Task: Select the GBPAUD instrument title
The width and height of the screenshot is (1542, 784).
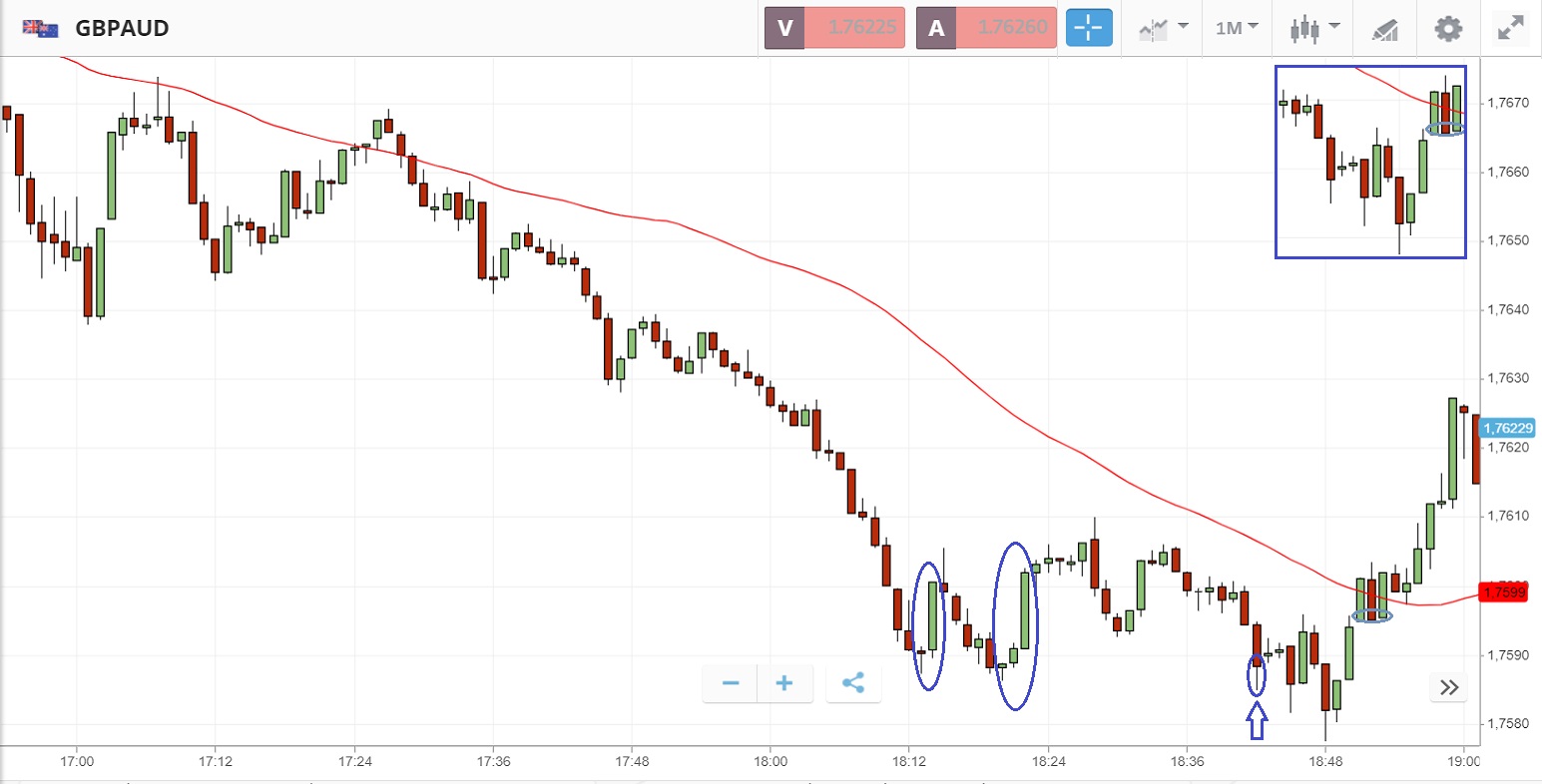Action: [122, 28]
